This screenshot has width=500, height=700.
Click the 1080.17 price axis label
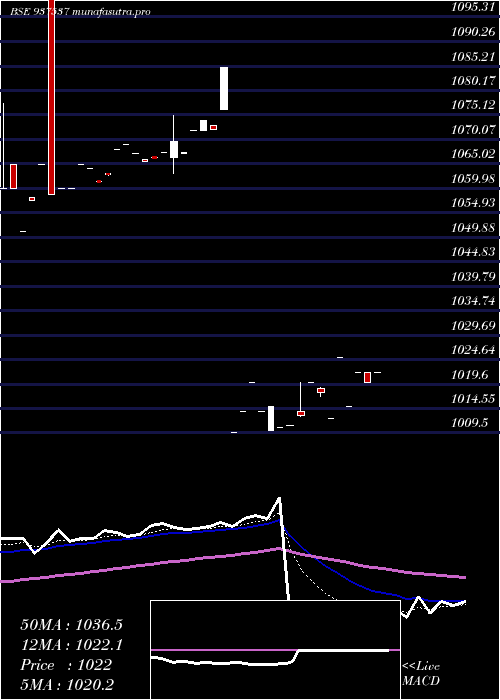click(x=472, y=81)
